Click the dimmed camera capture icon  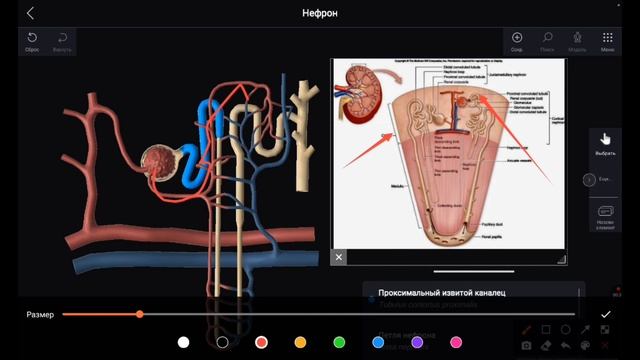(527, 346)
